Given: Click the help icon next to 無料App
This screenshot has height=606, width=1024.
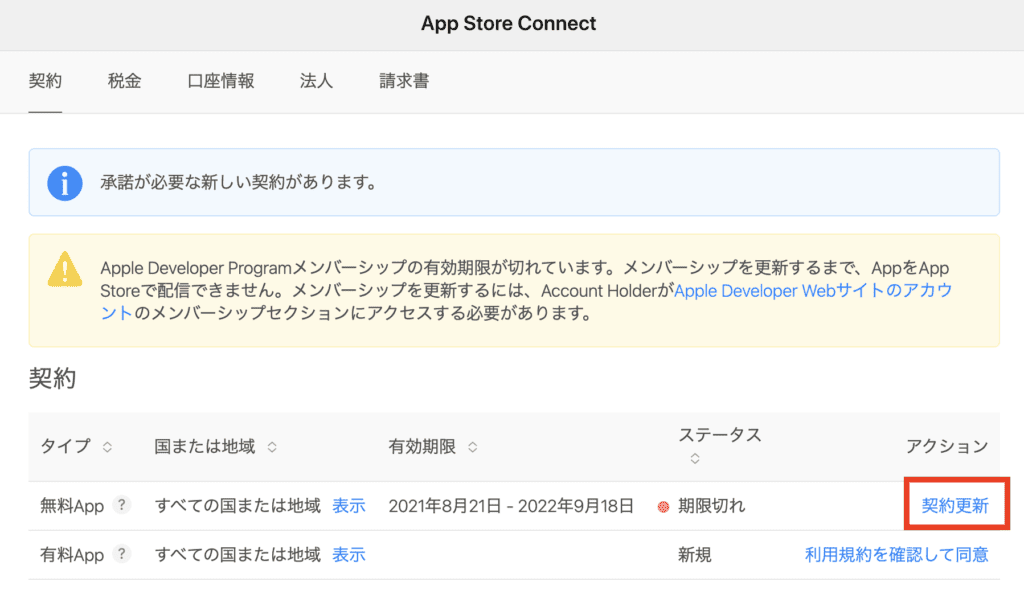Looking at the screenshot, I should click(x=121, y=506).
